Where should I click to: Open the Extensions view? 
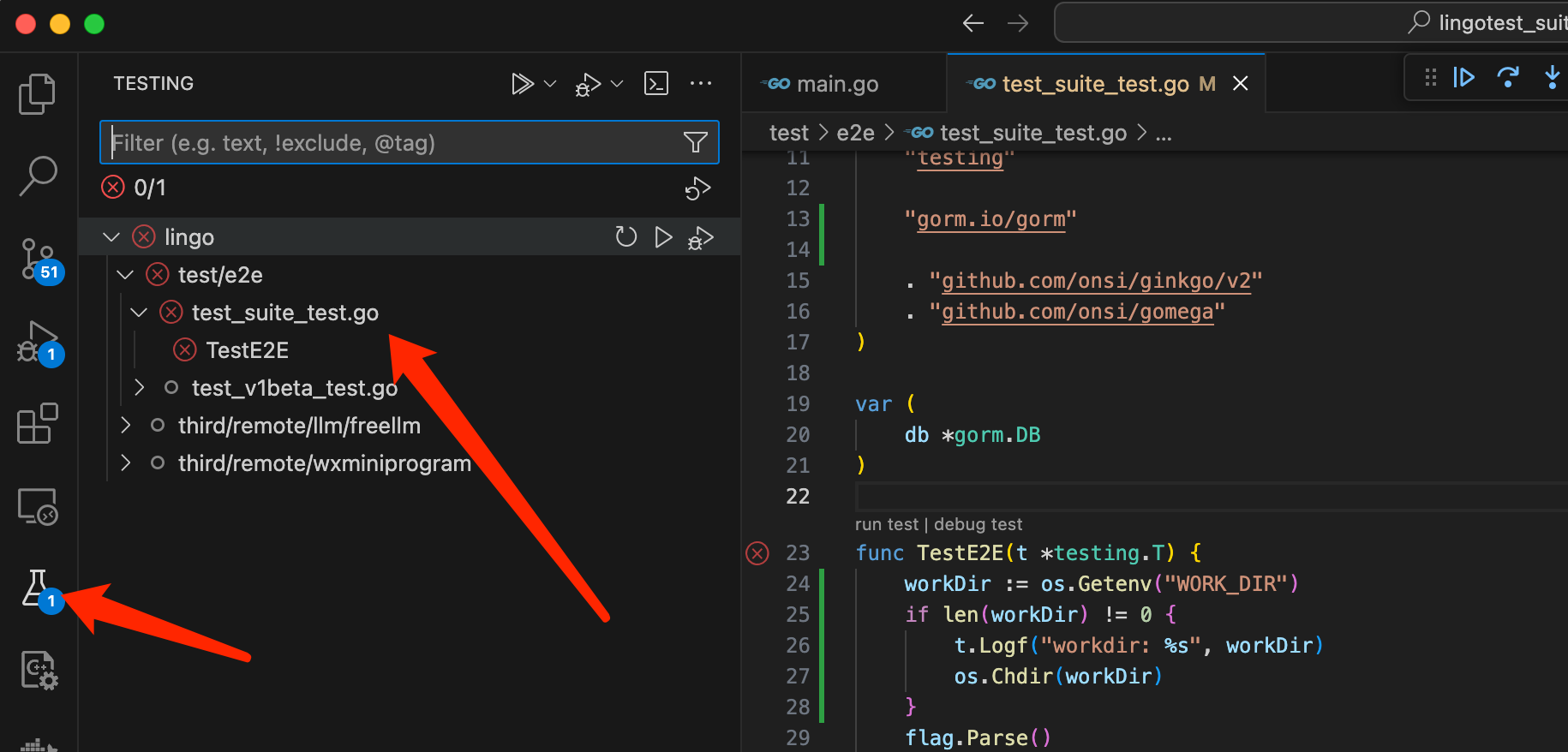[x=37, y=423]
